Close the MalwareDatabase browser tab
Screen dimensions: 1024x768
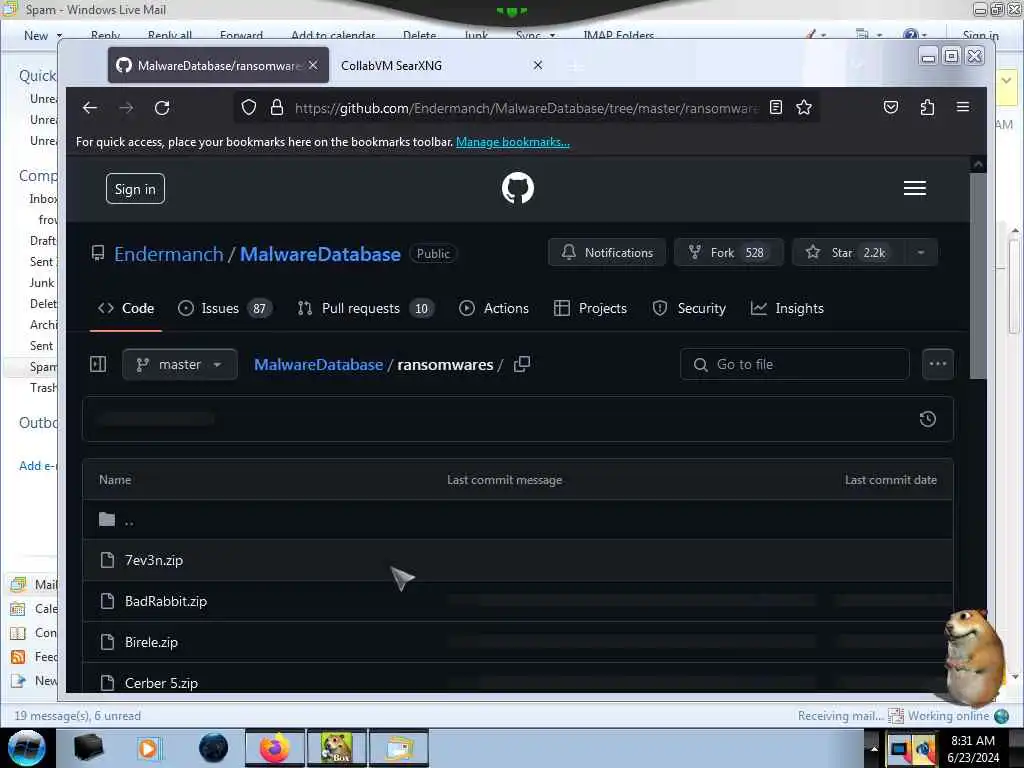[313, 65]
